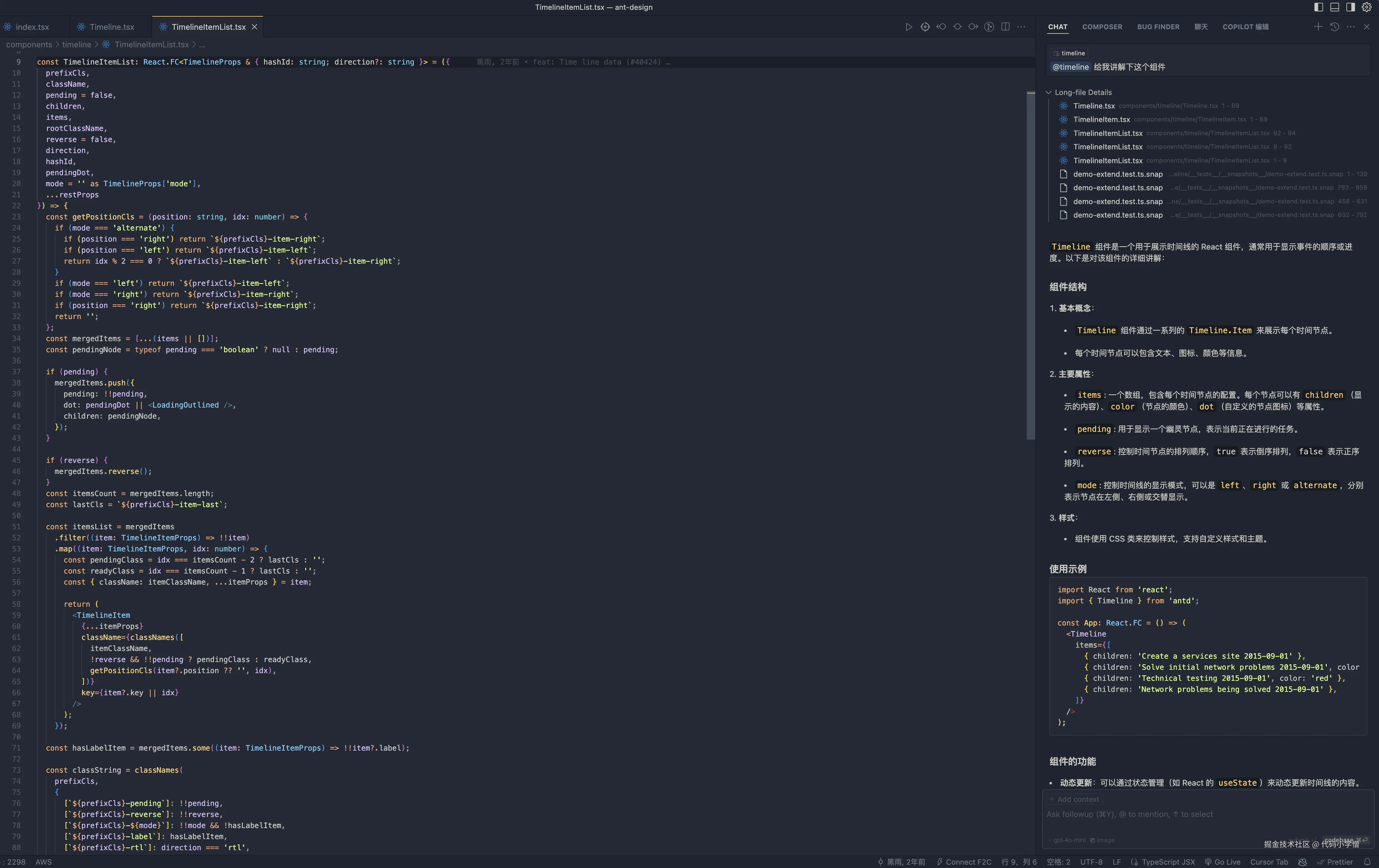Toggle the bottom panel layout button
Image resolution: width=1379 pixels, height=868 pixels.
tap(1334, 7)
